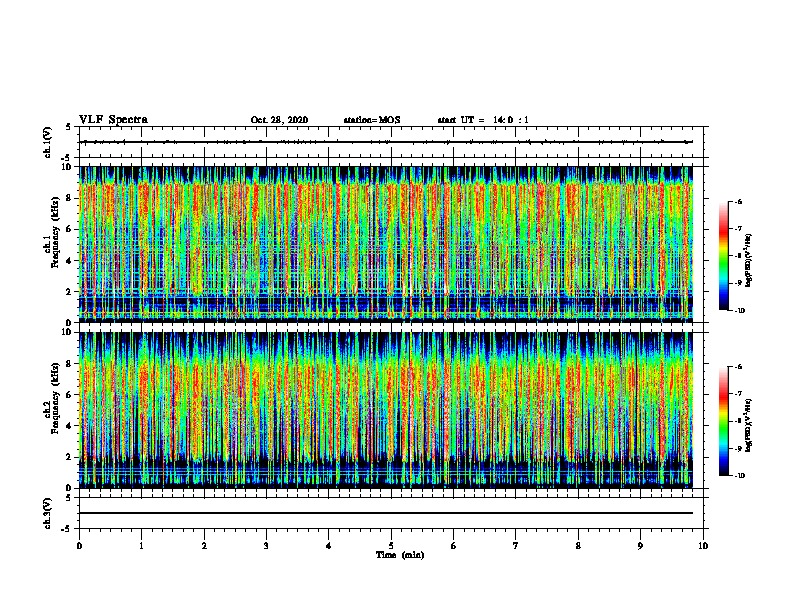Image resolution: width=792 pixels, height=612 pixels.
Task: Click the "start UT = 14: 0 : 1" text
Action: pyautogui.click(x=483, y=120)
